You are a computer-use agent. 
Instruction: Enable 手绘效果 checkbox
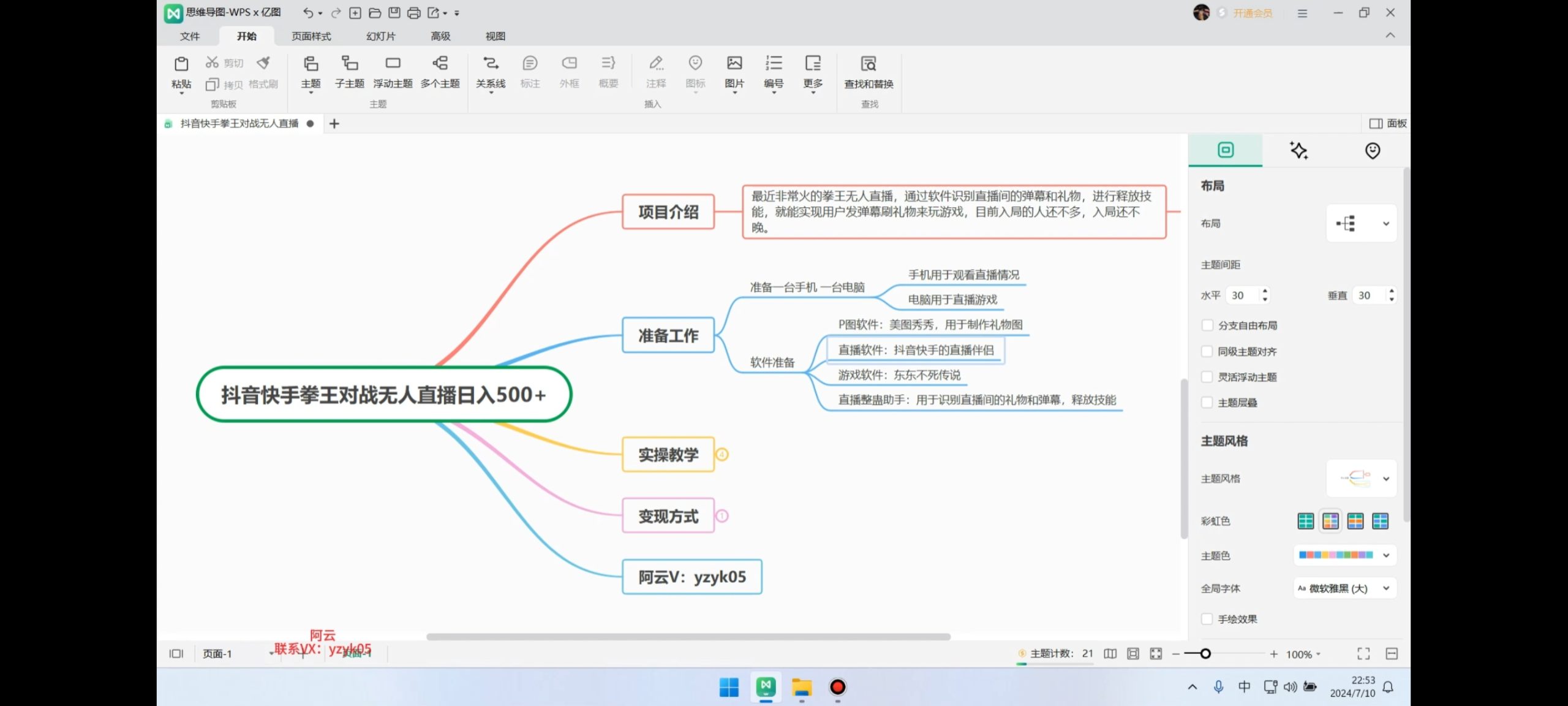tap(1207, 619)
